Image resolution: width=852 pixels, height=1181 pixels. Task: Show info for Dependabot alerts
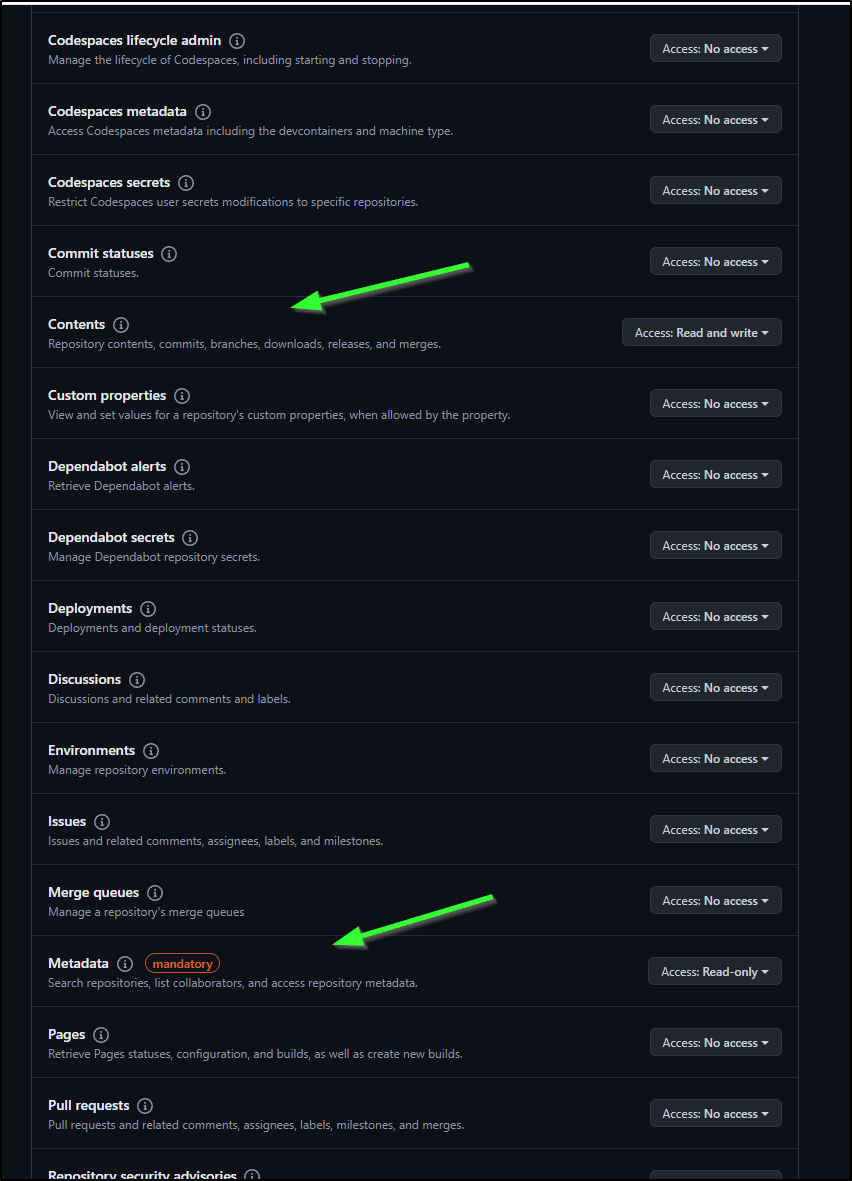pyautogui.click(x=182, y=466)
